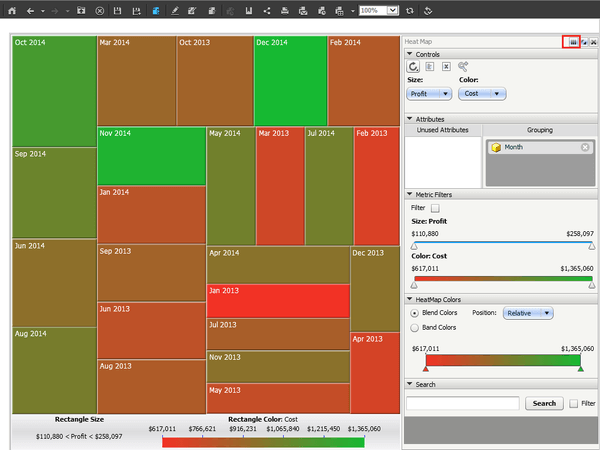Viewport: 600px width, 450px height.
Task: Click the back arrow in toolbar
Action: pos(30,11)
